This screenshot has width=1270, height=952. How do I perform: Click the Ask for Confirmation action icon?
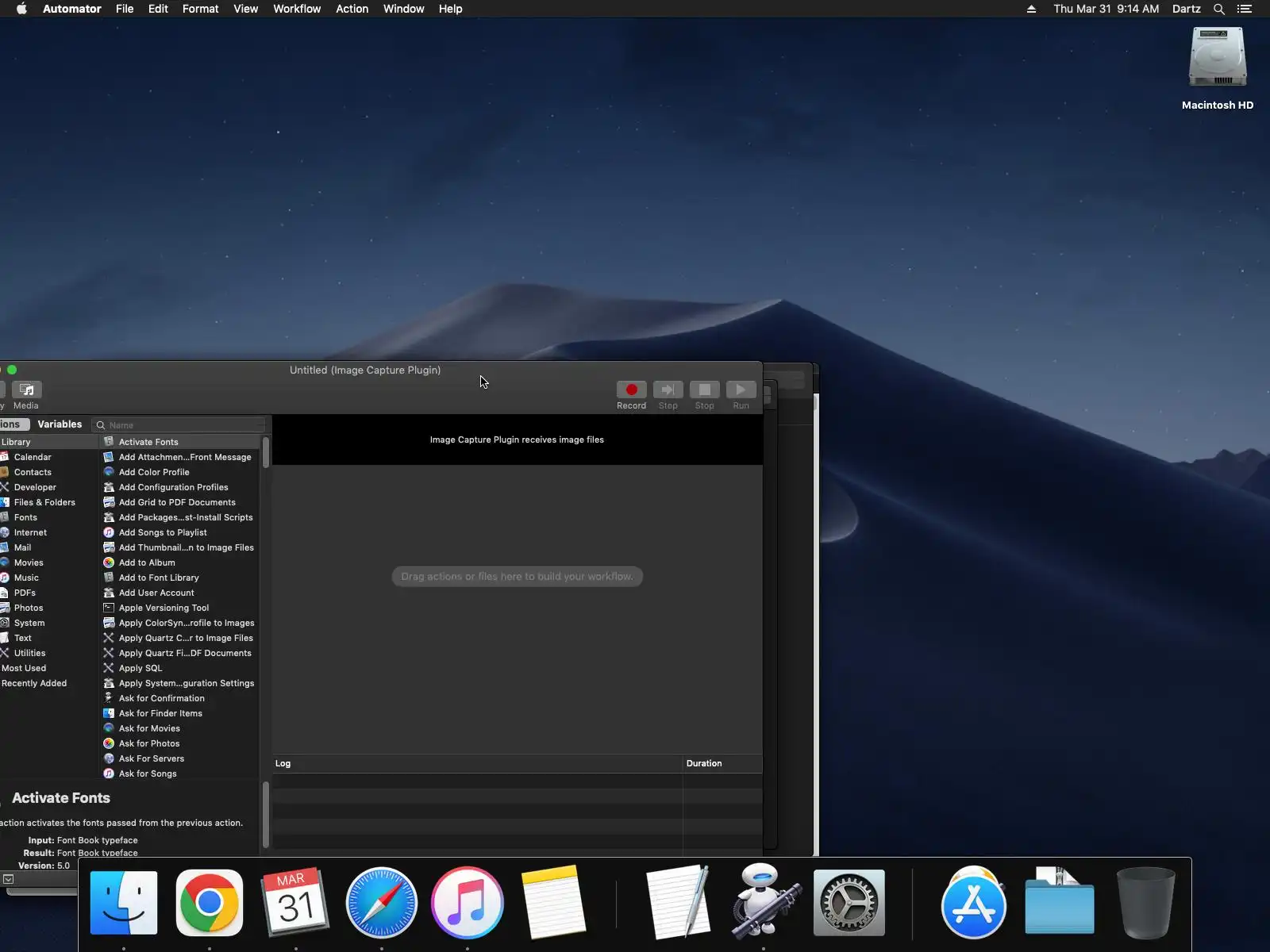point(109,698)
